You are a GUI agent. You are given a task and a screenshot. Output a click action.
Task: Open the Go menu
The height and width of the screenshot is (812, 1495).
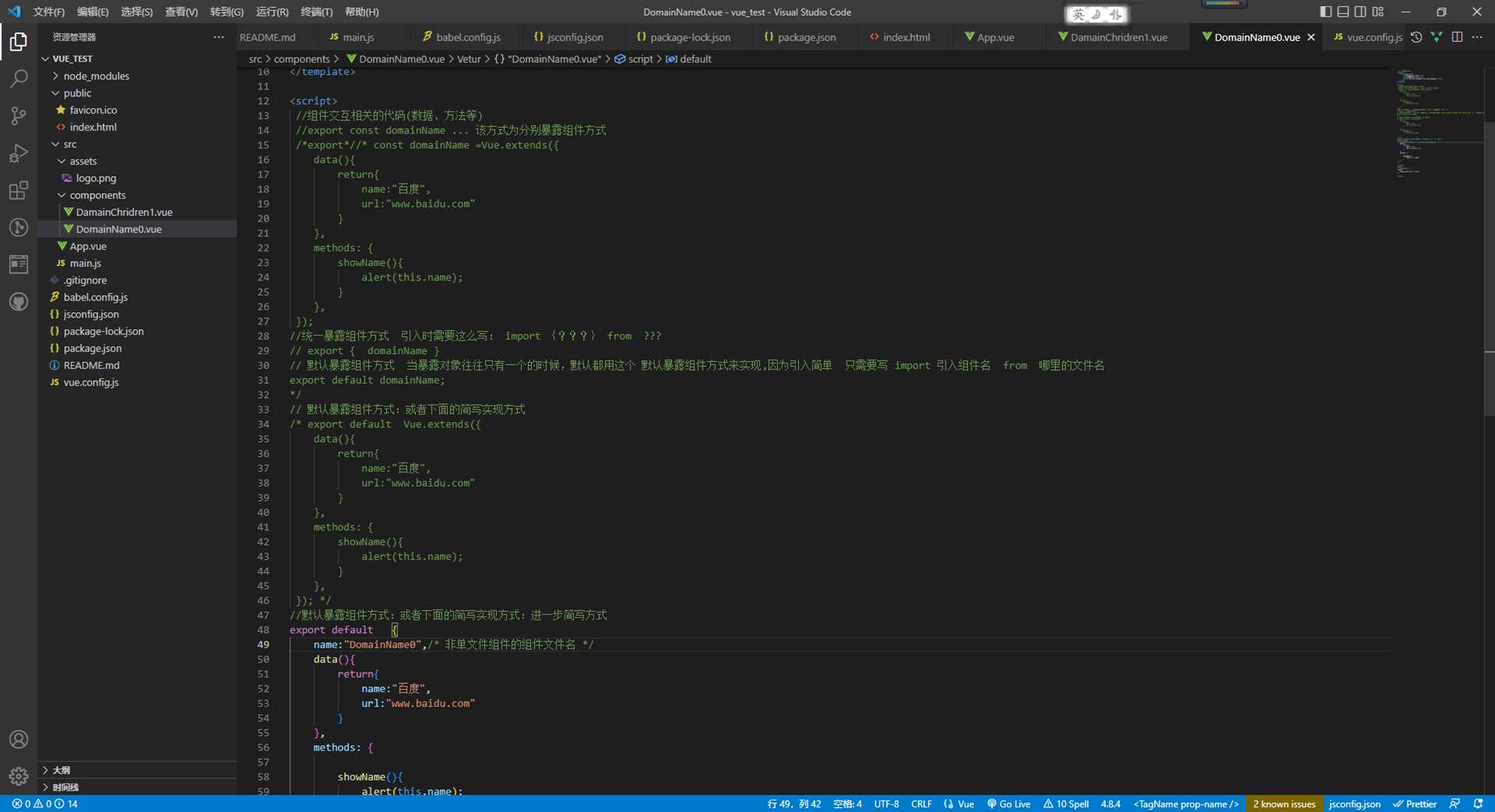point(227,12)
